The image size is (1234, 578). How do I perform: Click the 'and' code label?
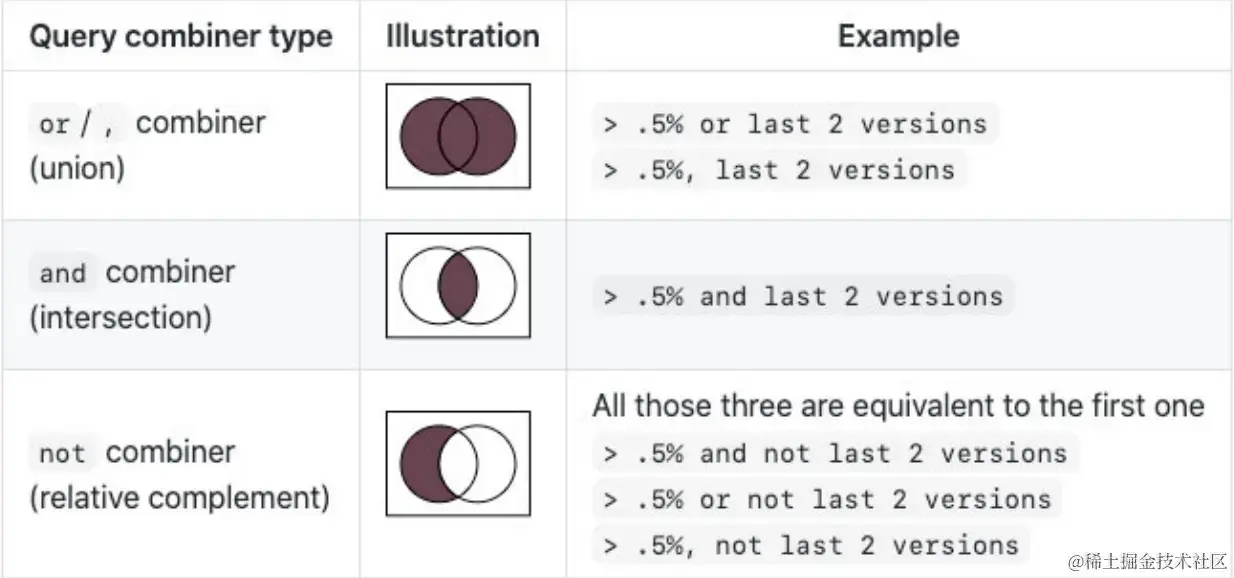coord(63,273)
